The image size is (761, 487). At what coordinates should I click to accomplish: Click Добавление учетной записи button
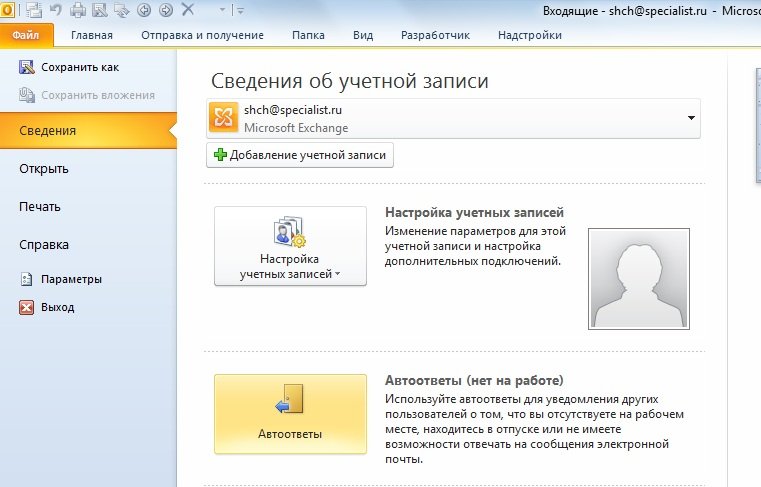pos(300,156)
